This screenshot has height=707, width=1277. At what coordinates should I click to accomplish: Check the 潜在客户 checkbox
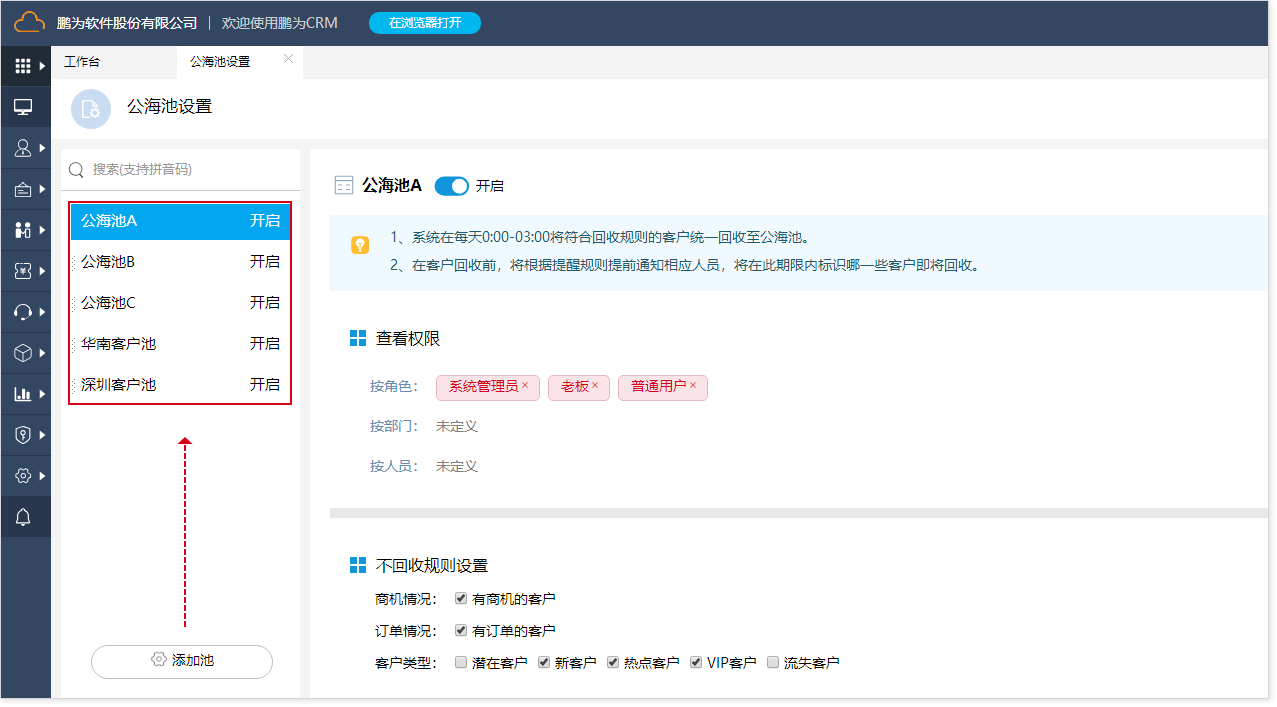pyautogui.click(x=461, y=662)
